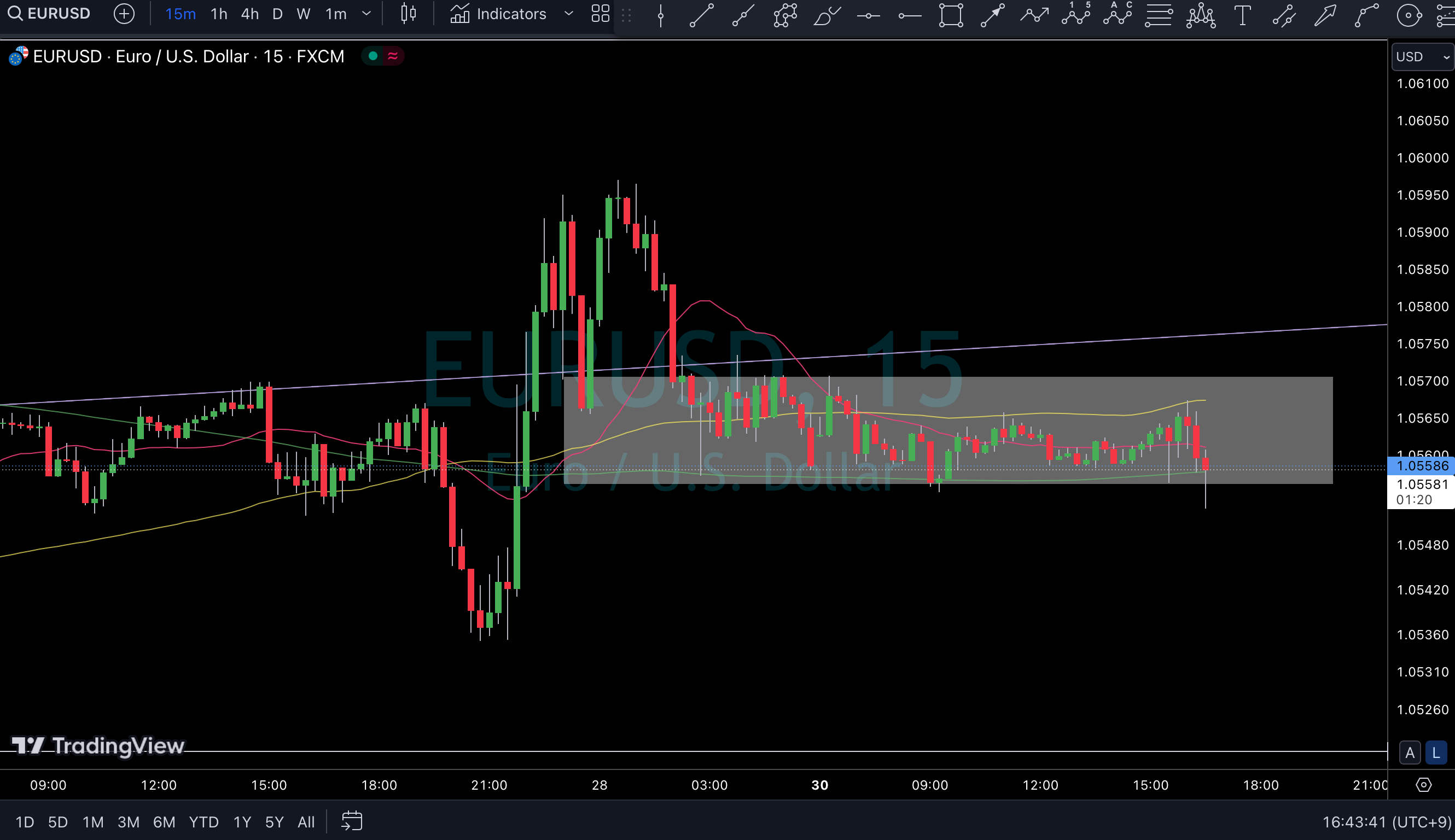Click the add symbol plus icon
This screenshot has width=1455, height=840.
pyautogui.click(x=124, y=13)
